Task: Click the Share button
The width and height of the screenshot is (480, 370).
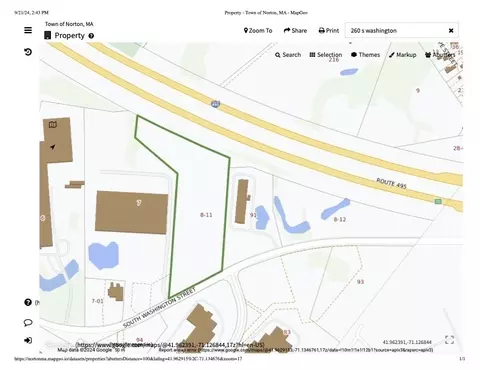Action: point(295,31)
